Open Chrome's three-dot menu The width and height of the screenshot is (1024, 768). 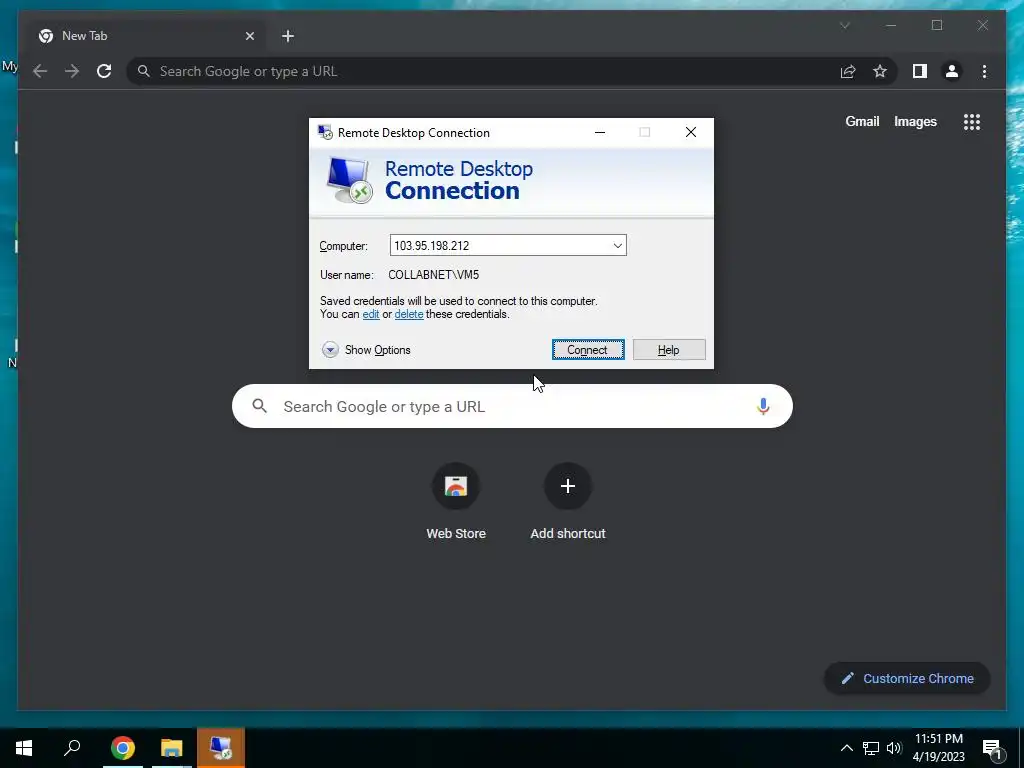click(984, 71)
